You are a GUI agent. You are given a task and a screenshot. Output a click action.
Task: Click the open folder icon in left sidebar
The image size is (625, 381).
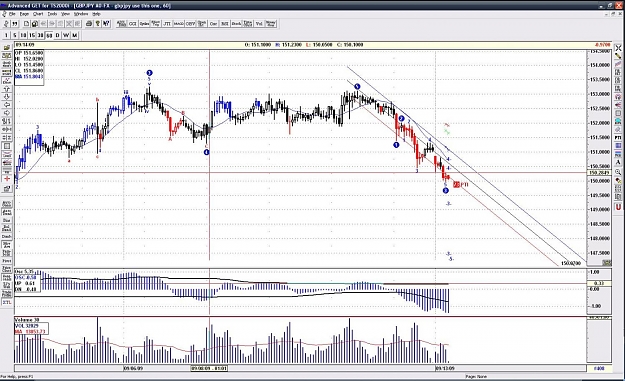(x=7, y=48)
